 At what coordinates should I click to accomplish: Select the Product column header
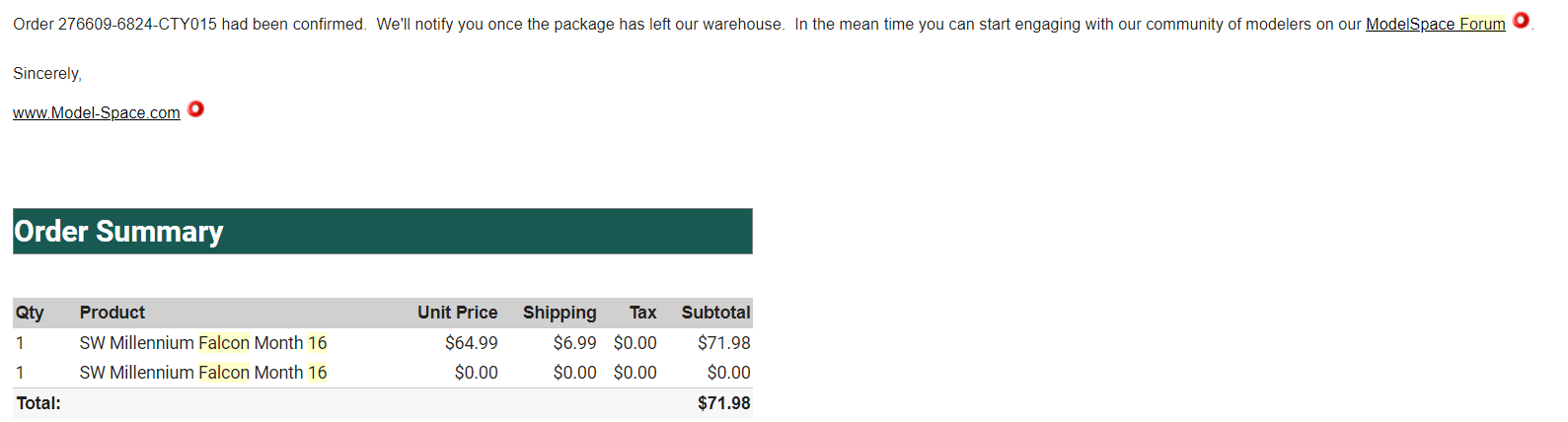112,313
